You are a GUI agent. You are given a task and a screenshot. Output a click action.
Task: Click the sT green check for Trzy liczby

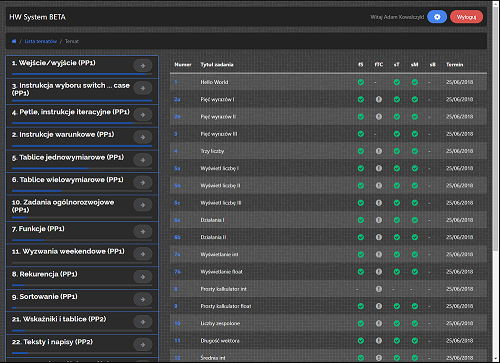(397, 151)
